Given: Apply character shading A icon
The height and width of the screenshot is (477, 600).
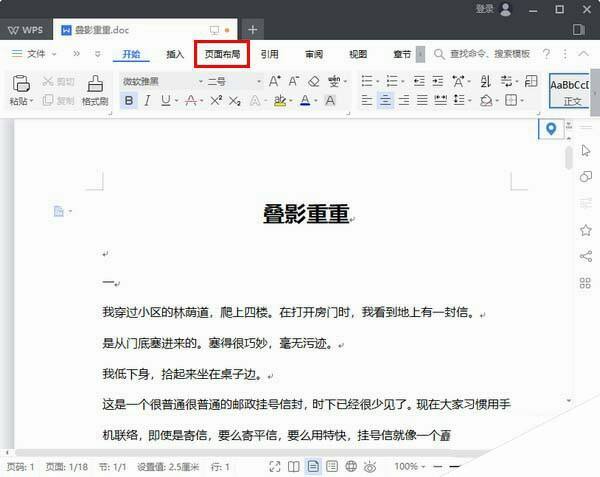Looking at the screenshot, I should click(x=330, y=101).
